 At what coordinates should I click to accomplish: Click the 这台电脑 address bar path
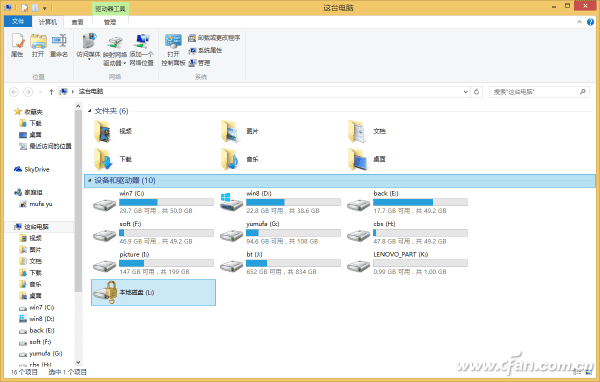[x=91, y=91]
